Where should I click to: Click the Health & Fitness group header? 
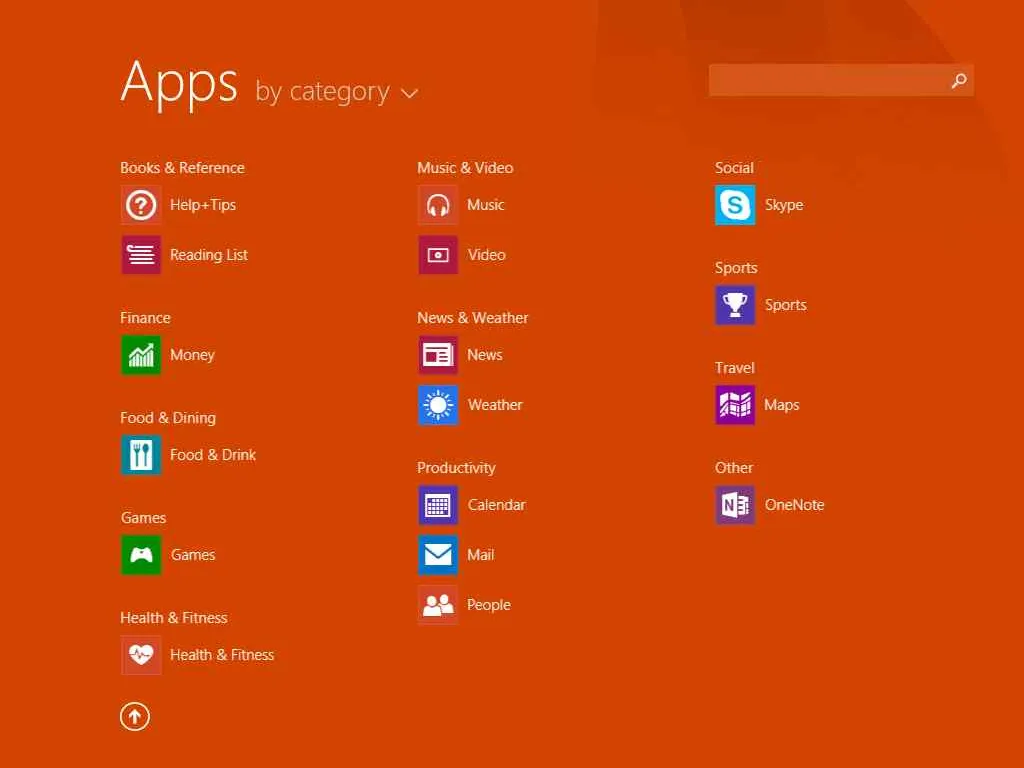tap(174, 618)
